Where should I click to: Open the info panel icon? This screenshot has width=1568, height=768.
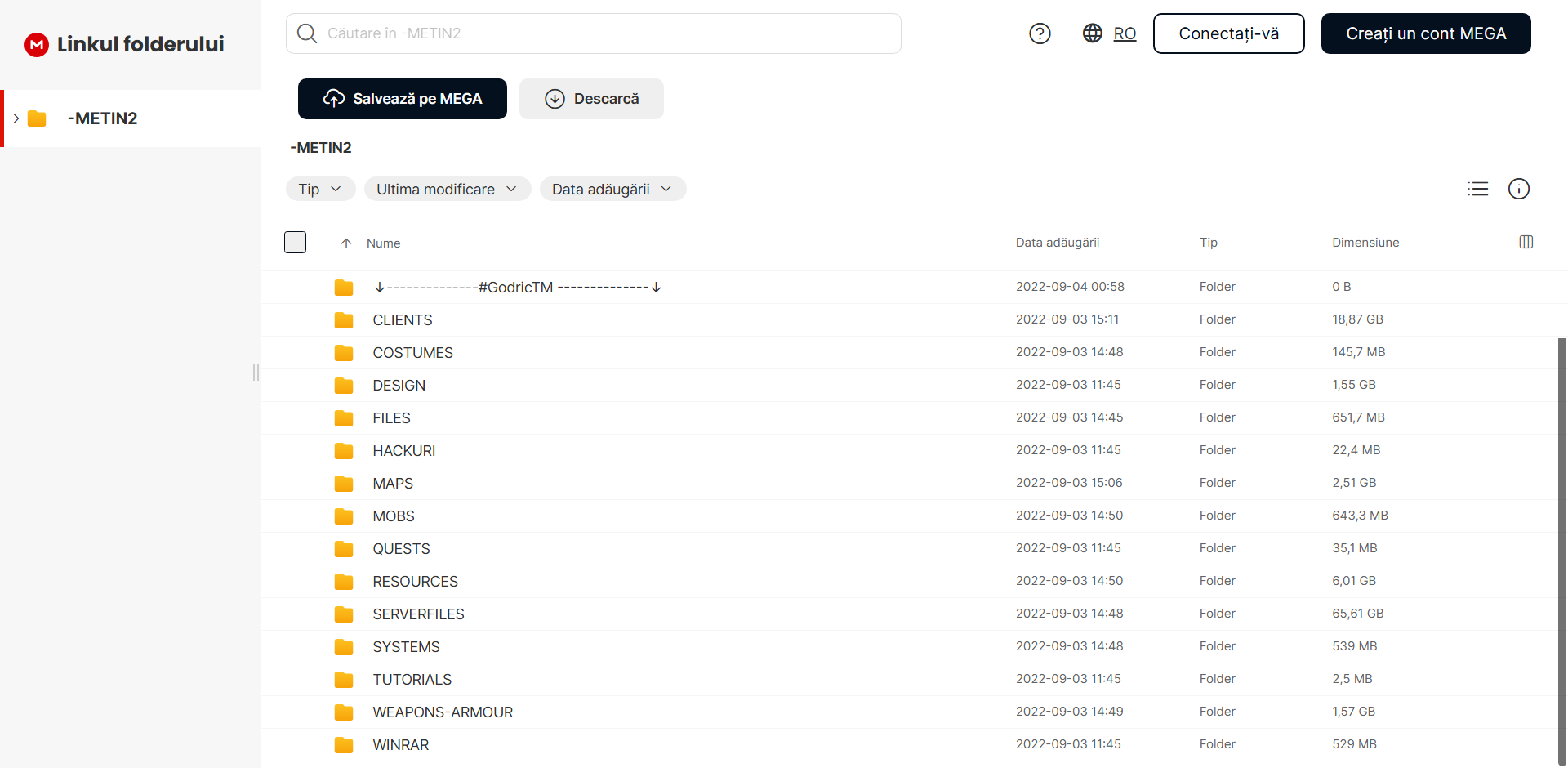tap(1519, 189)
